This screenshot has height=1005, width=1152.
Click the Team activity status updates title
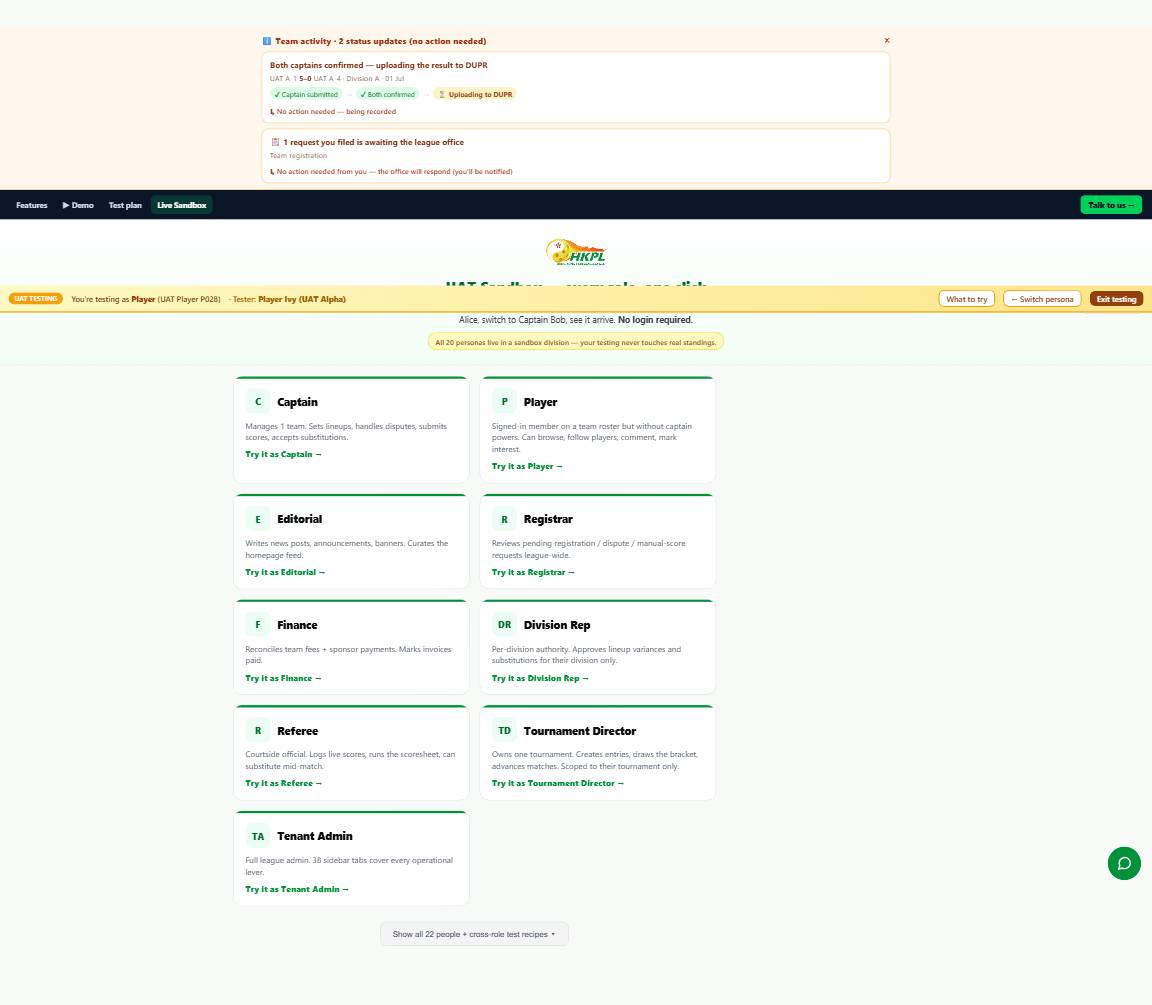pos(381,41)
